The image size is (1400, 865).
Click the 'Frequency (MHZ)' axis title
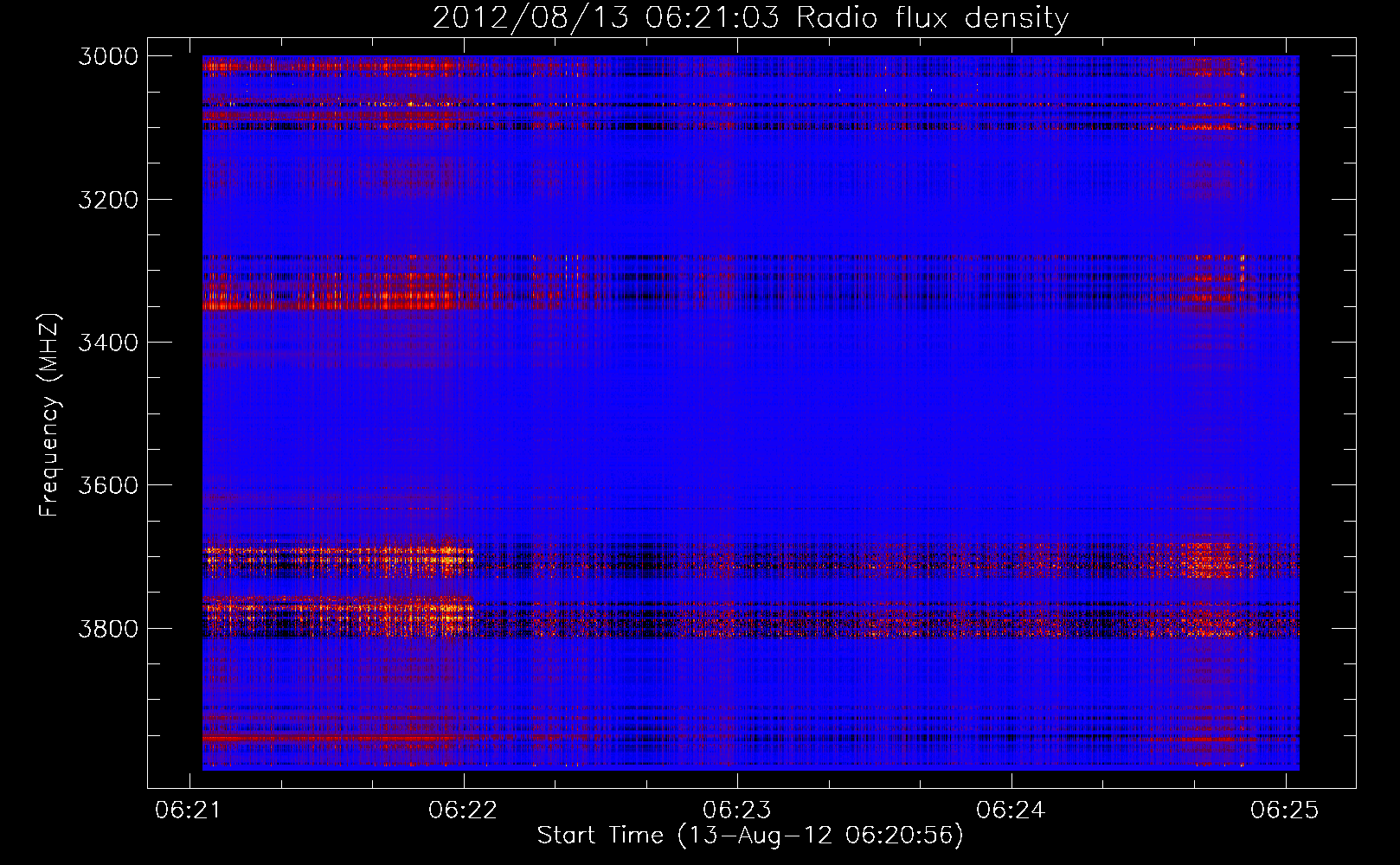click(x=49, y=415)
